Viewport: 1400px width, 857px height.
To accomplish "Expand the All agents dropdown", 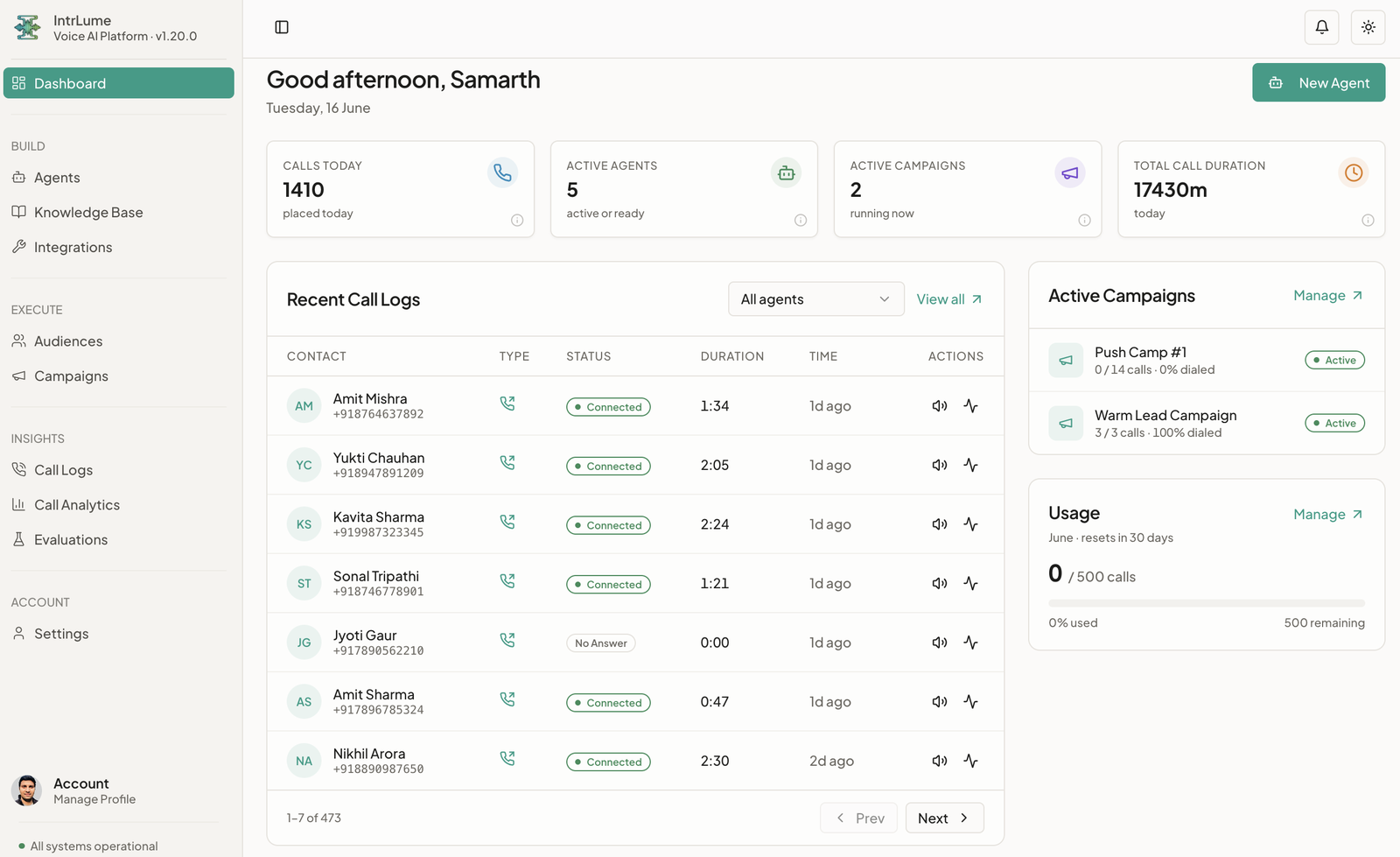I will [815, 299].
